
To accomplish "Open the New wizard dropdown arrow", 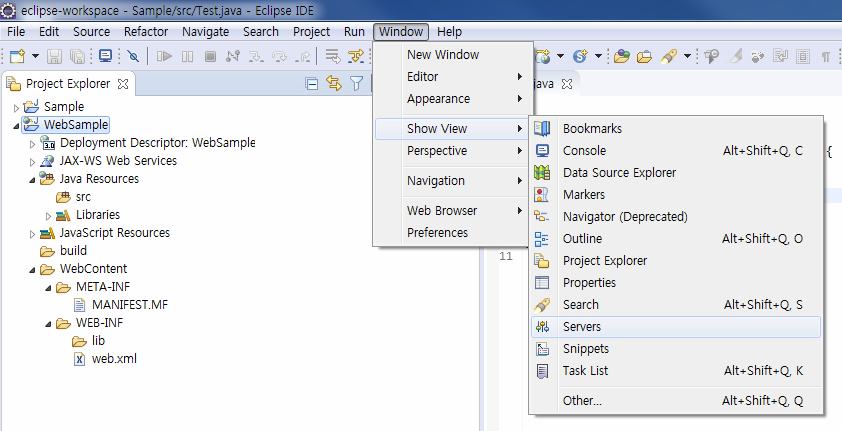I will [35, 56].
